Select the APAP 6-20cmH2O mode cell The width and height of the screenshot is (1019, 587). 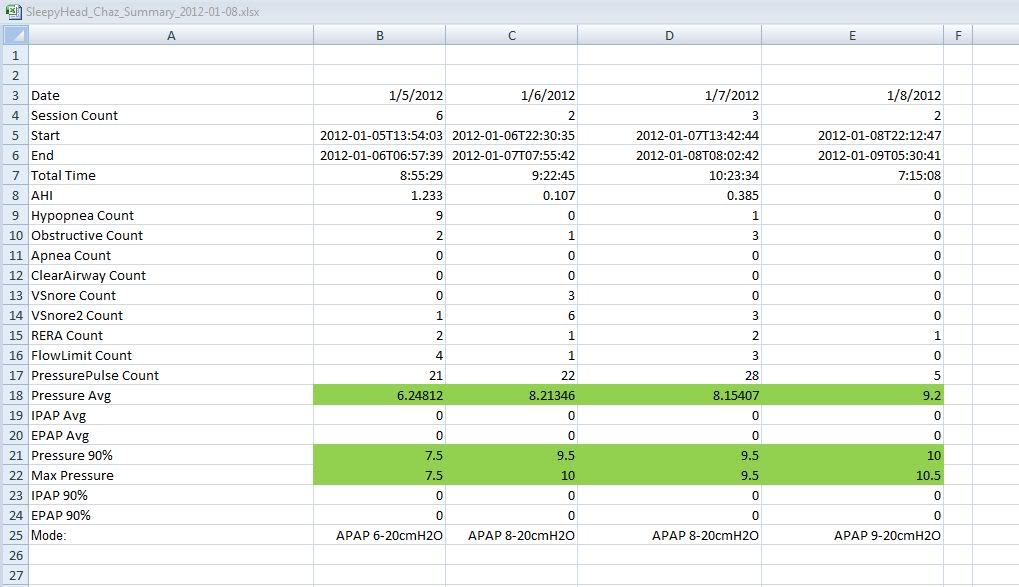[379, 535]
